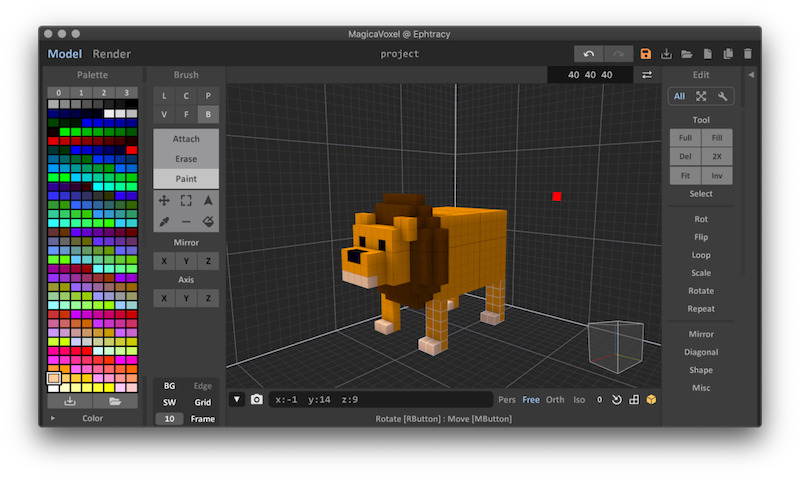Screen dimensions: 800x478
Task: Select palette page tab 0
Action: pyautogui.click(x=59, y=93)
